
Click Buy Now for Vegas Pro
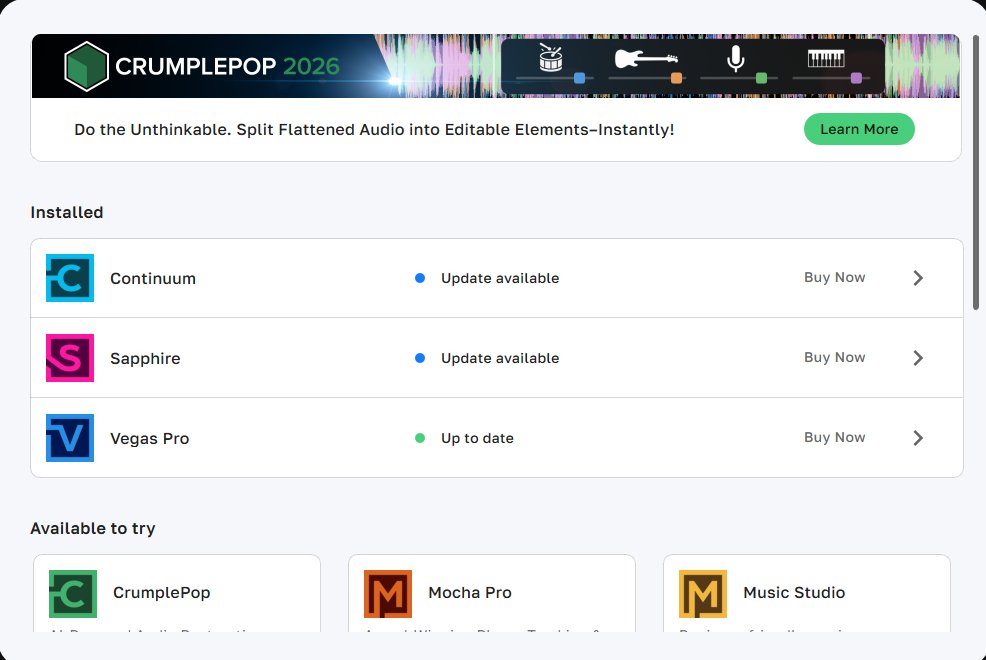coord(834,437)
